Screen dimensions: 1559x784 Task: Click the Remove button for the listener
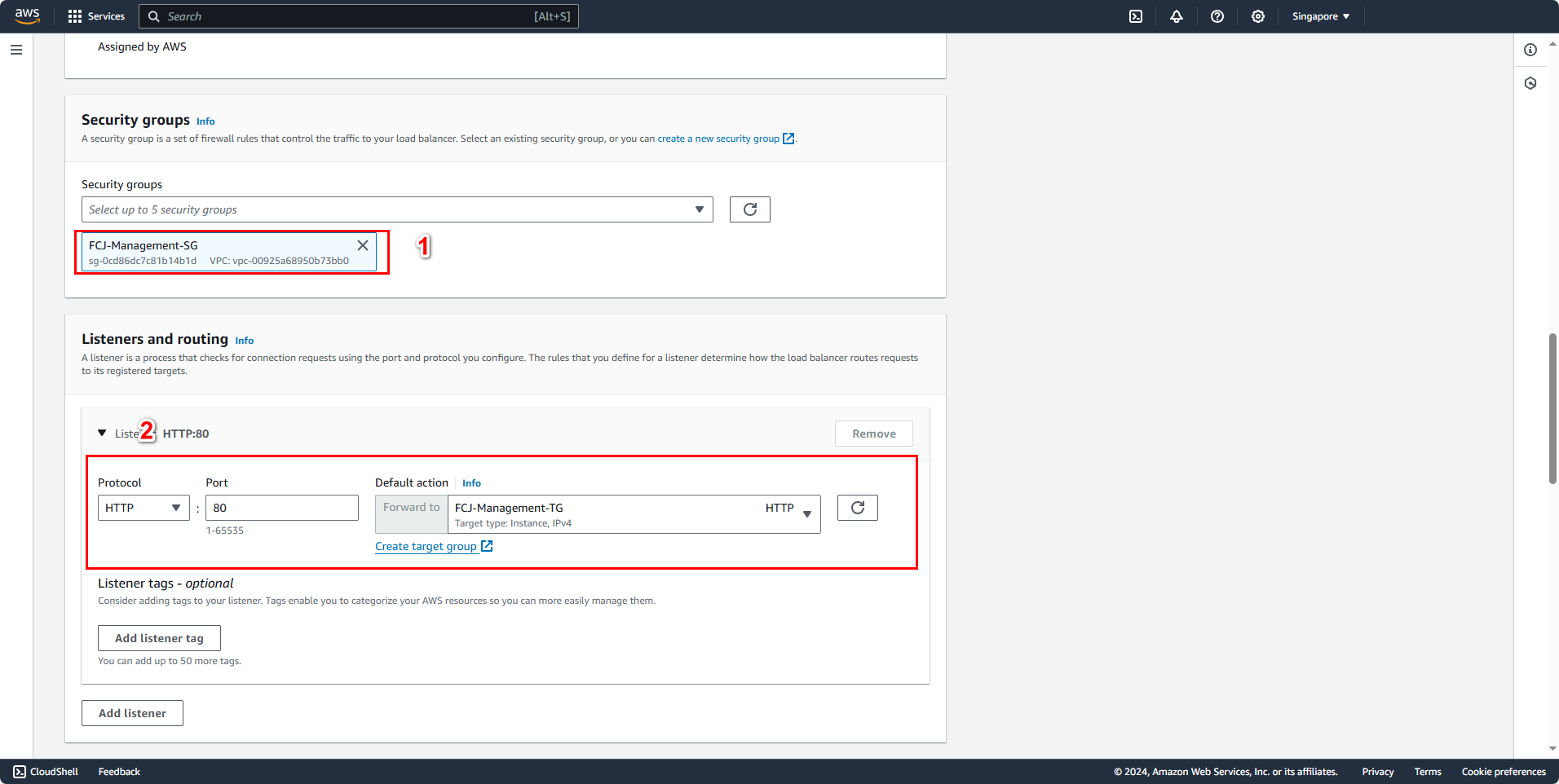point(873,433)
